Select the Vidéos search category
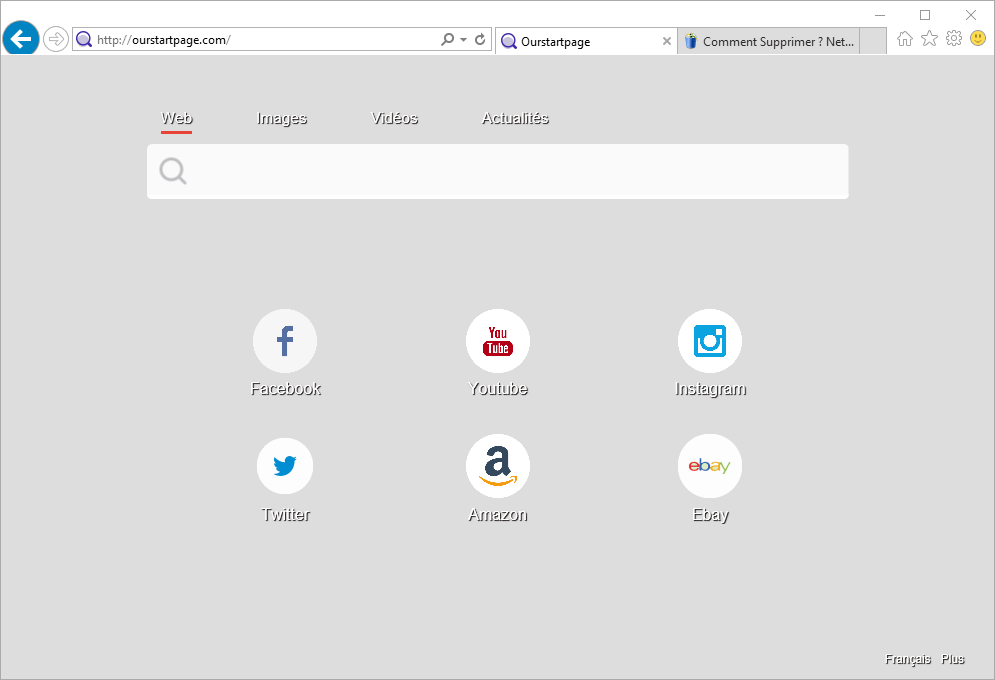995x680 pixels. click(395, 119)
